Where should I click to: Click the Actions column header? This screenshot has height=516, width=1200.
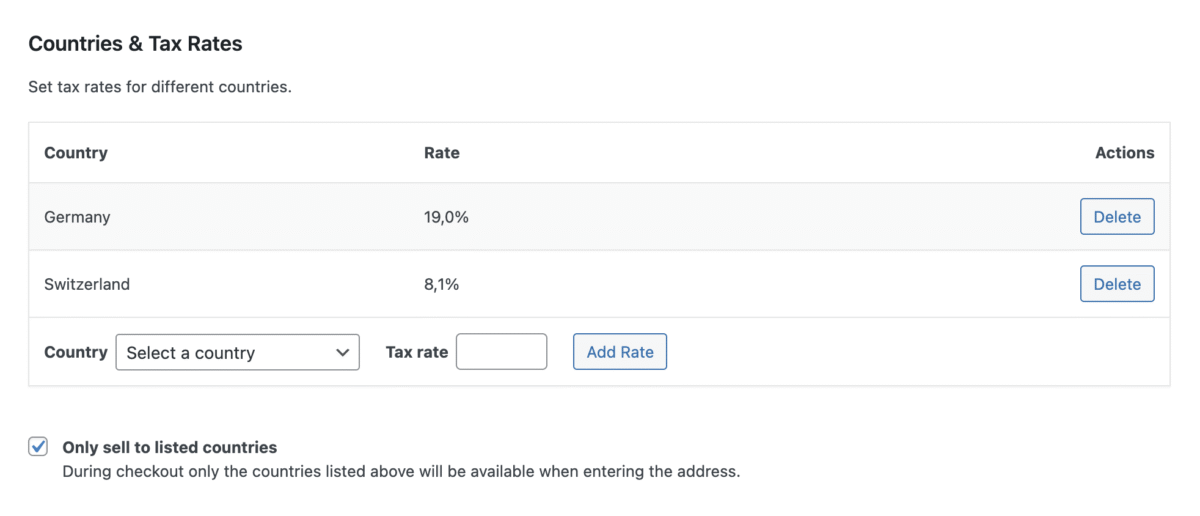point(1124,153)
